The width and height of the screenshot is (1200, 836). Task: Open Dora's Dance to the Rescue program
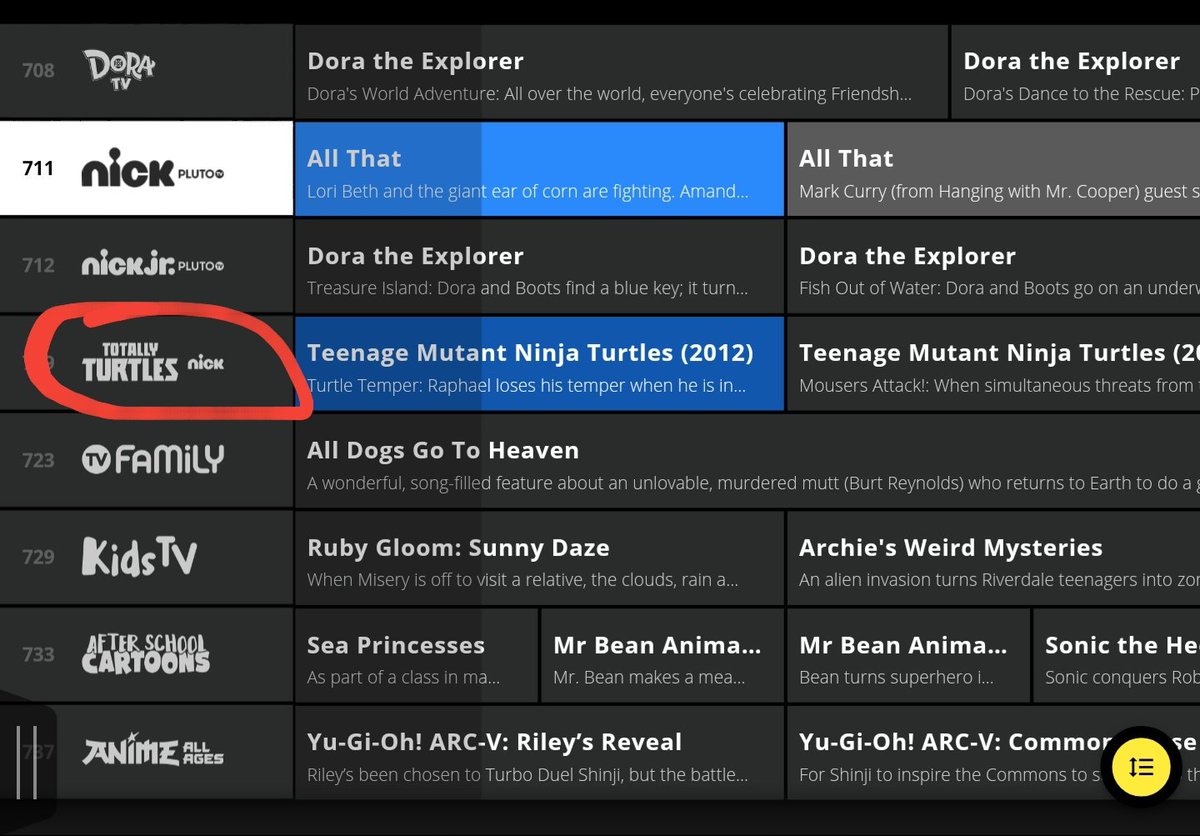1076,72
